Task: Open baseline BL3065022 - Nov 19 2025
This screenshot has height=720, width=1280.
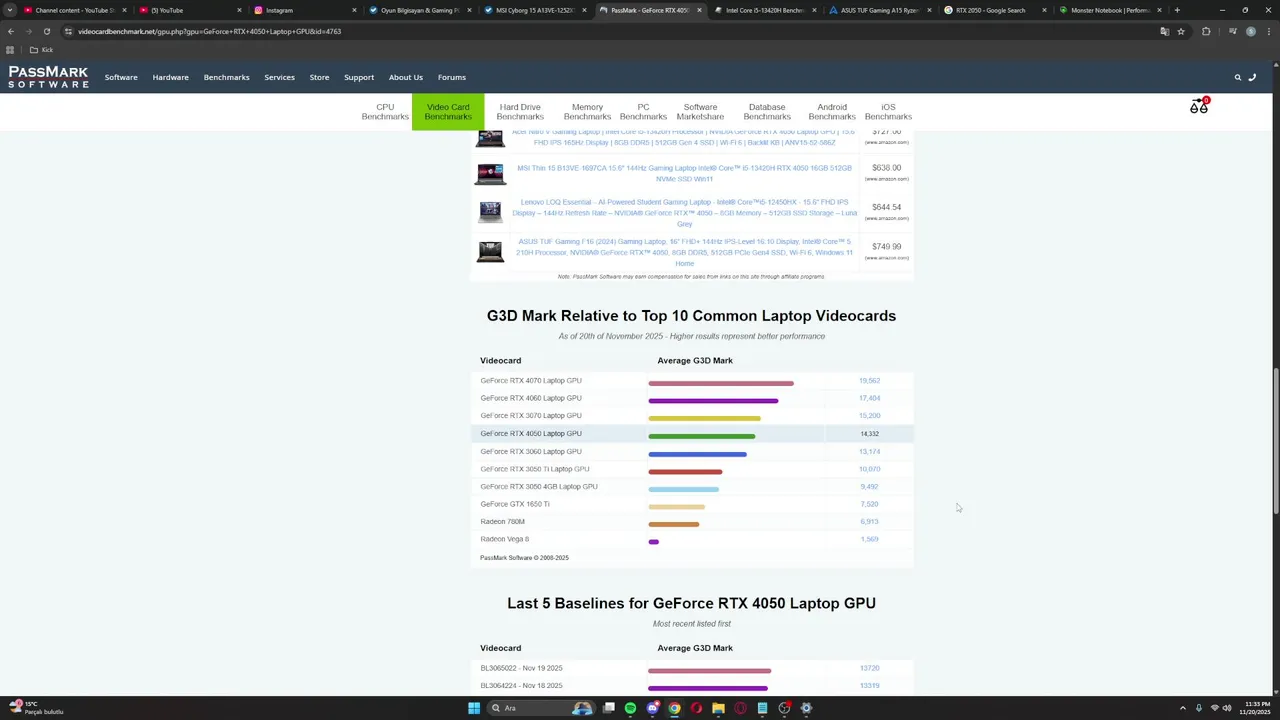Action: pos(521,668)
